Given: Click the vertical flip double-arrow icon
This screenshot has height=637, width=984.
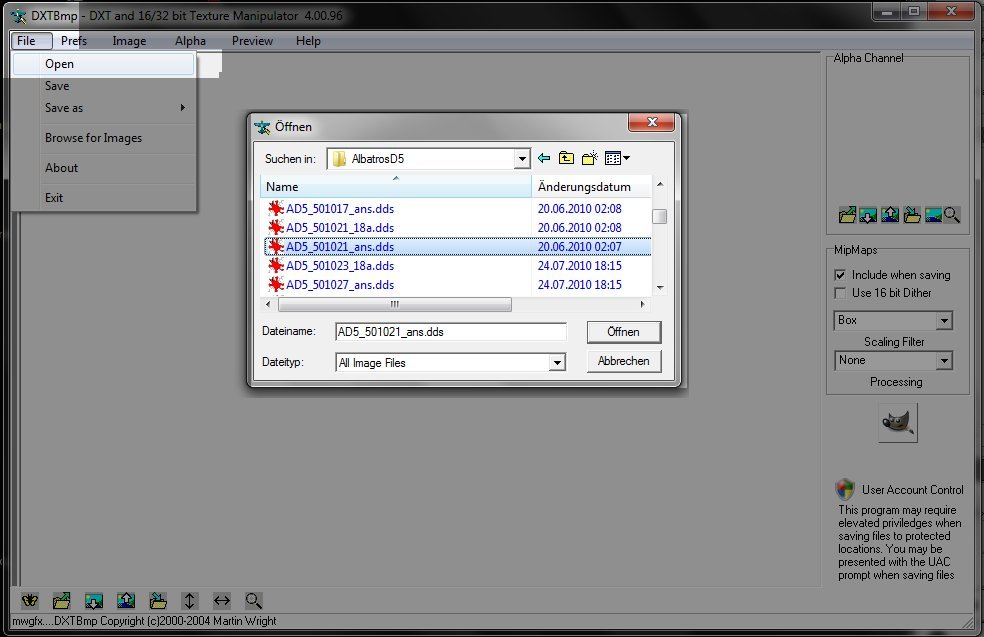Looking at the screenshot, I should pos(190,600).
